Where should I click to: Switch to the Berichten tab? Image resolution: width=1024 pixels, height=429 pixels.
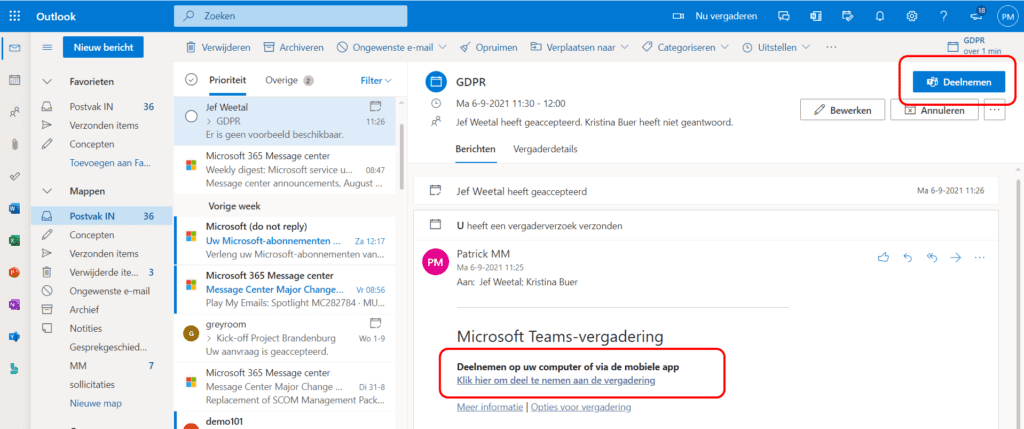[x=475, y=149]
